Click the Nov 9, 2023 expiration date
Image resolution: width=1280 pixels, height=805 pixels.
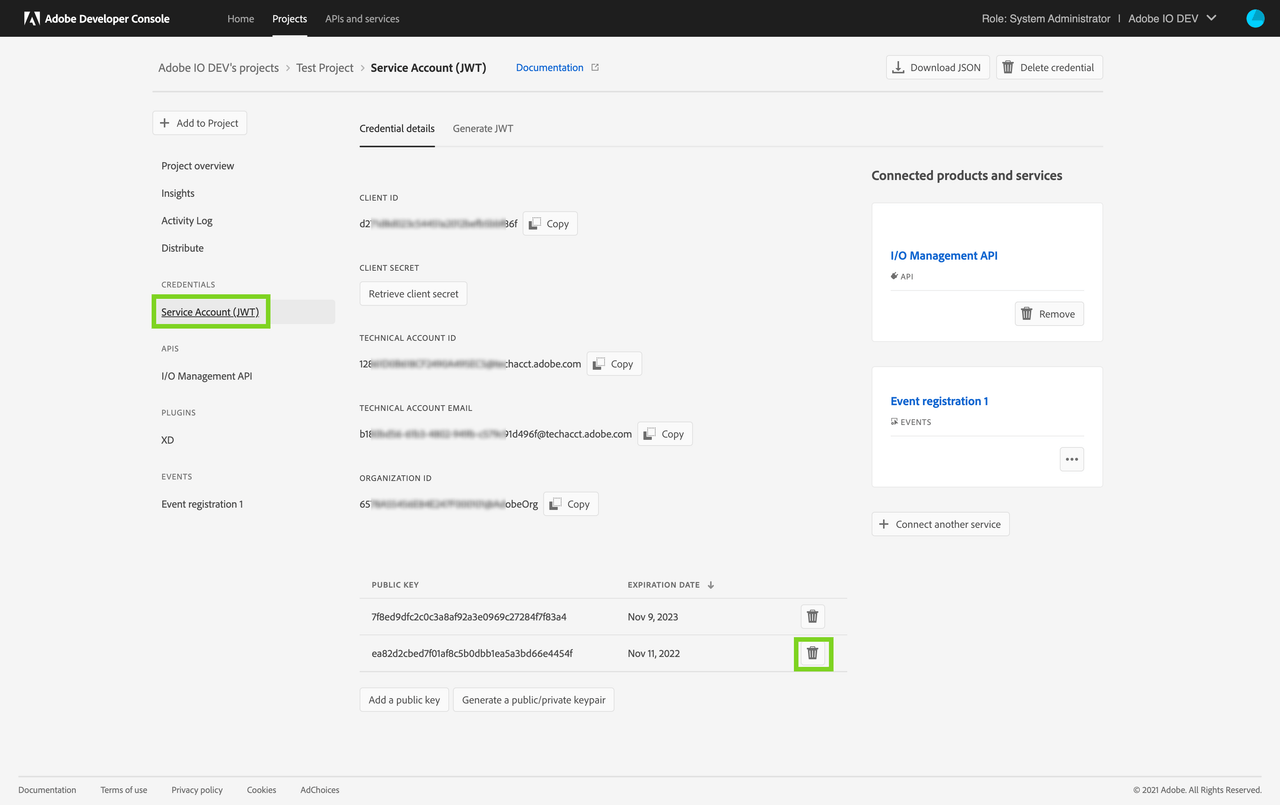653,617
